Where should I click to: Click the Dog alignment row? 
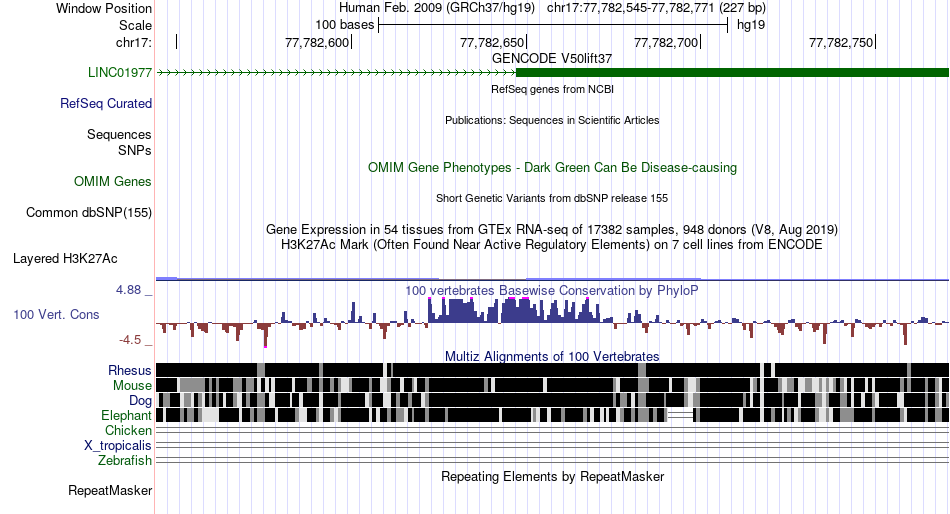(x=552, y=400)
